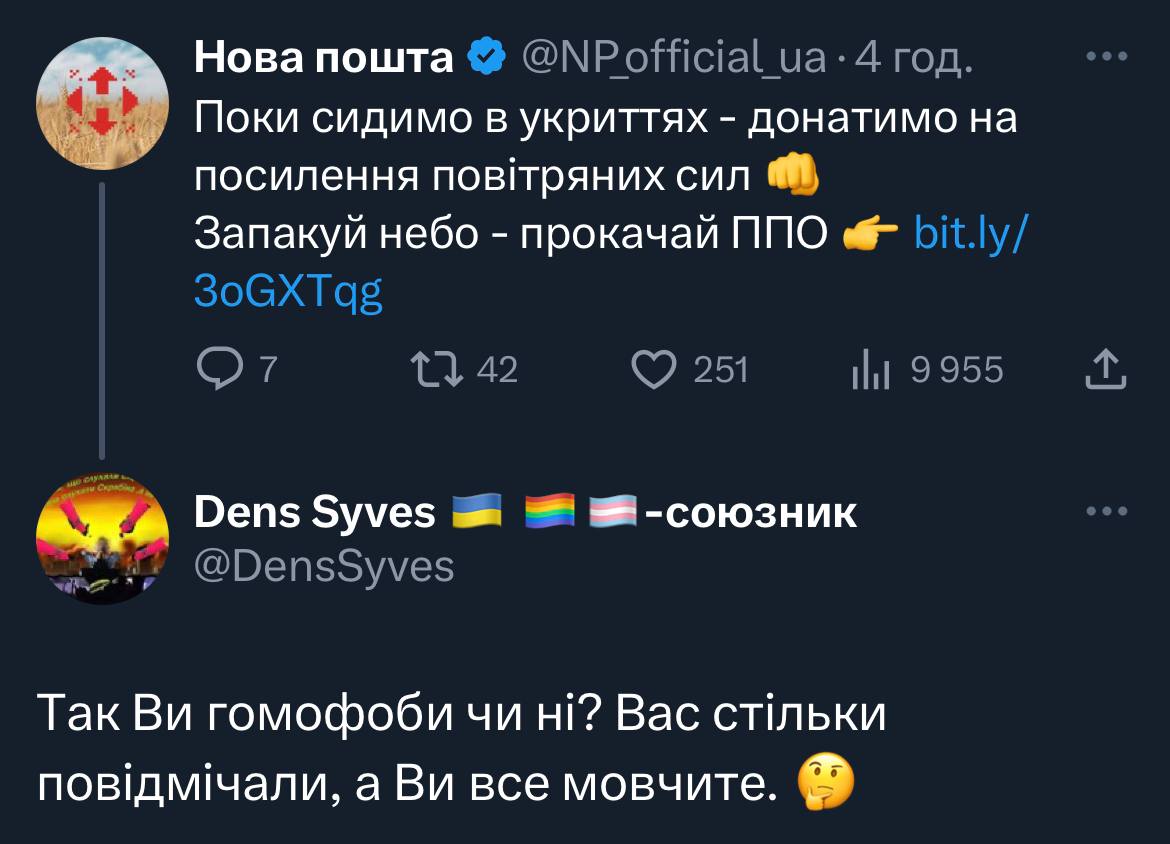Retweet the Нова пошта post
Viewport: 1170px width, 844px height.
click(x=438, y=371)
